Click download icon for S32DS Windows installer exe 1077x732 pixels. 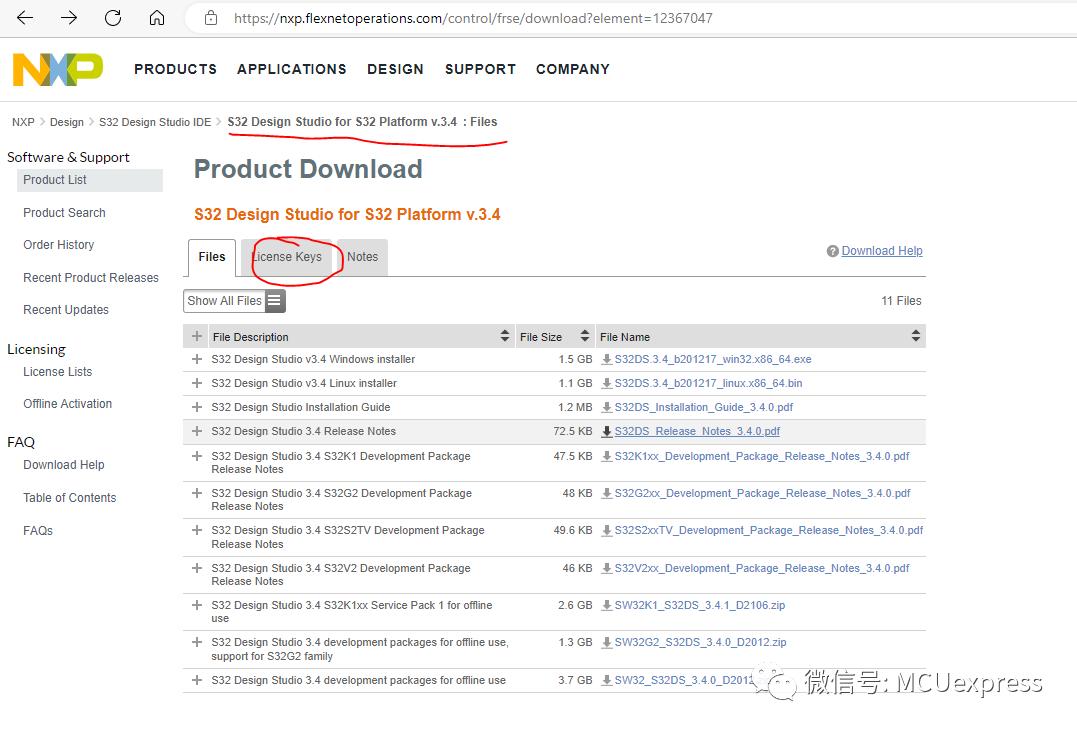pyautogui.click(x=606, y=360)
